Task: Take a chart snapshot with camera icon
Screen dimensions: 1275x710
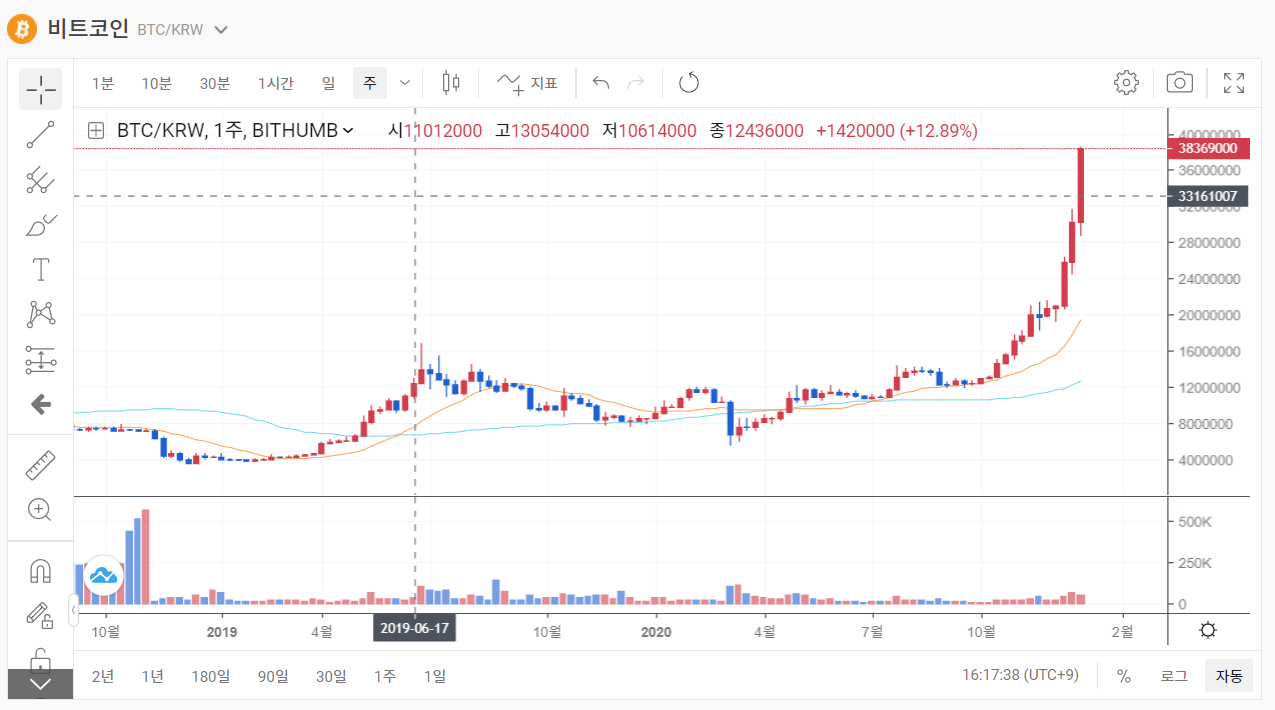Action: click(1180, 83)
